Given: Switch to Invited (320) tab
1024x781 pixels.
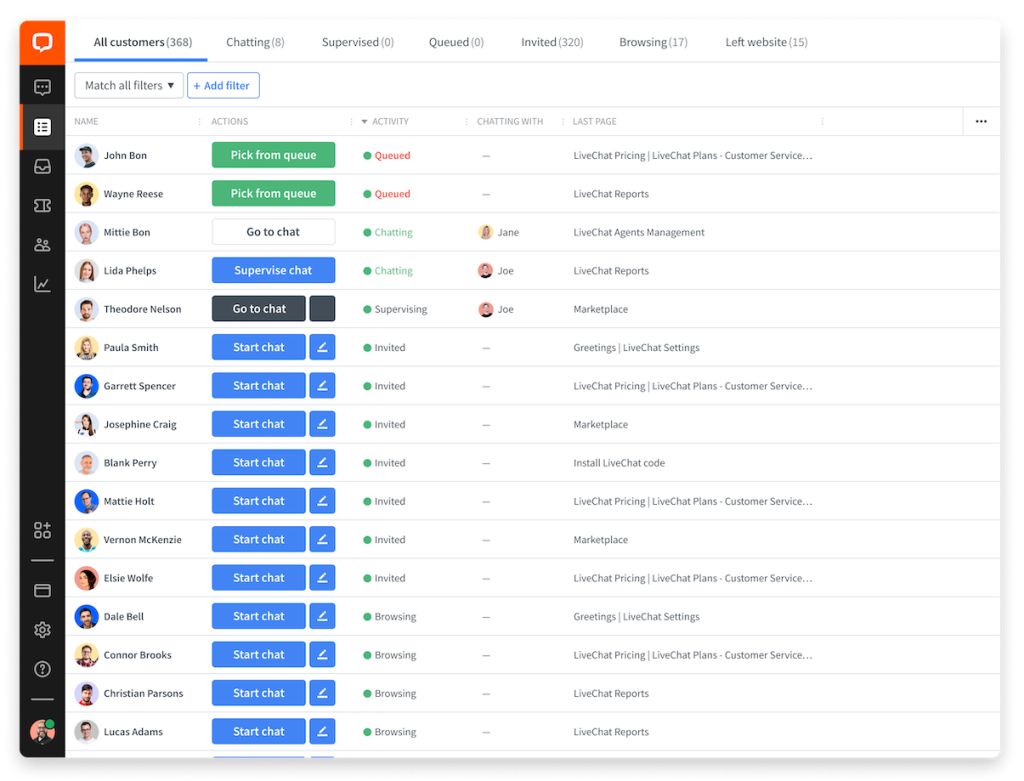Looking at the screenshot, I should (552, 42).
